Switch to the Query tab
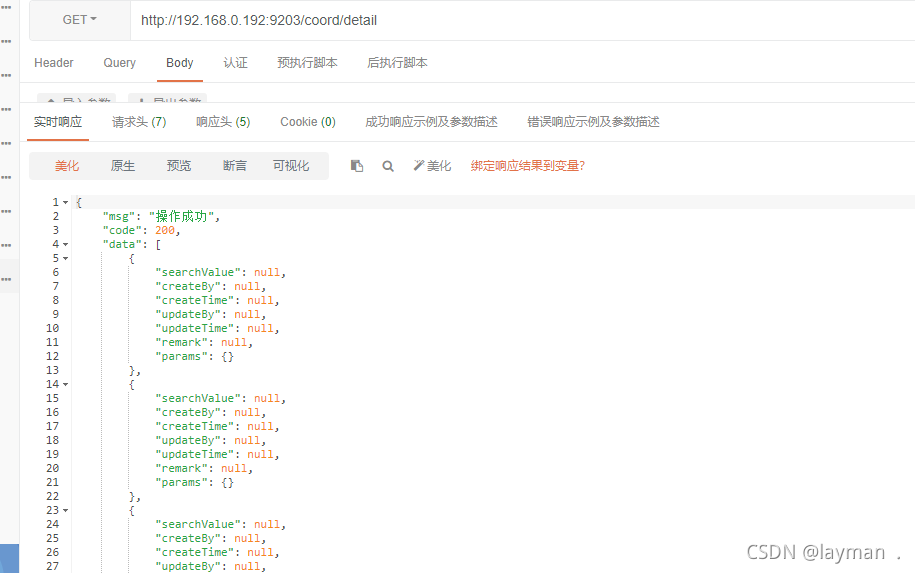 (120, 62)
